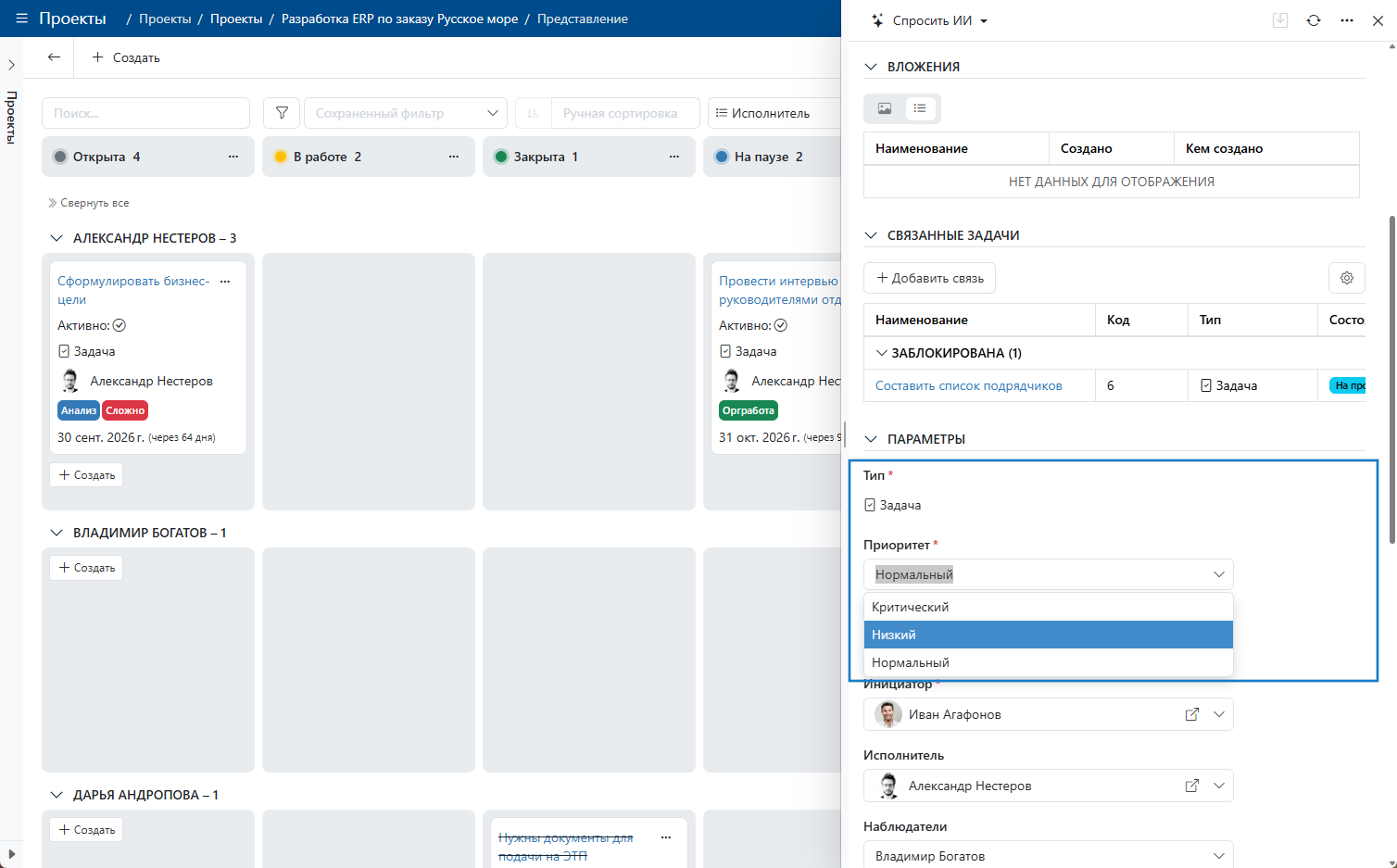This screenshot has height=868, width=1397.
Task: Open Закрыта column options menu
Action: click(674, 157)
